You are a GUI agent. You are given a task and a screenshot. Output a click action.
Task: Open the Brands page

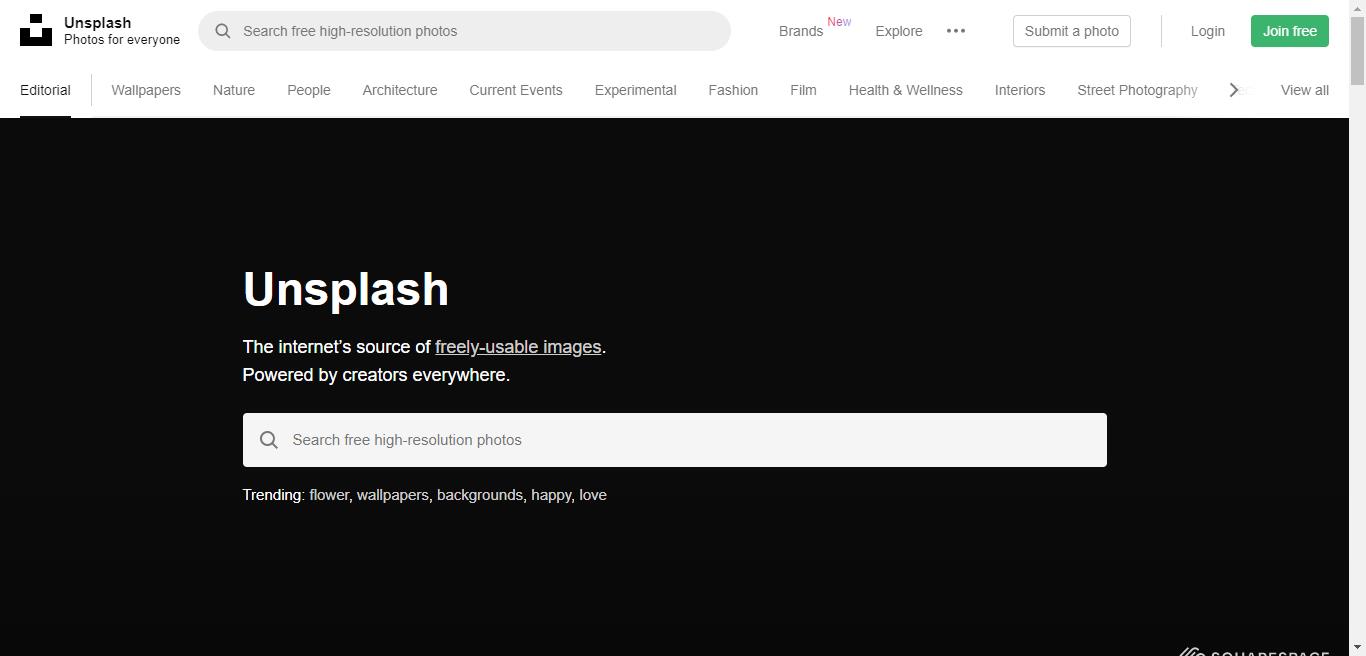801,31
